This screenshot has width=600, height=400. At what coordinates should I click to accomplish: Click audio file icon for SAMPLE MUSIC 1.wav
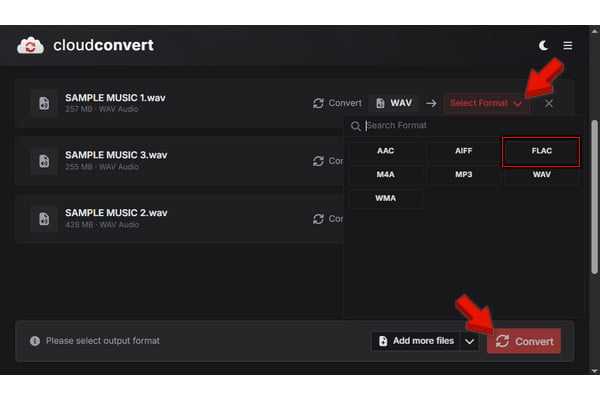point(44,103)
